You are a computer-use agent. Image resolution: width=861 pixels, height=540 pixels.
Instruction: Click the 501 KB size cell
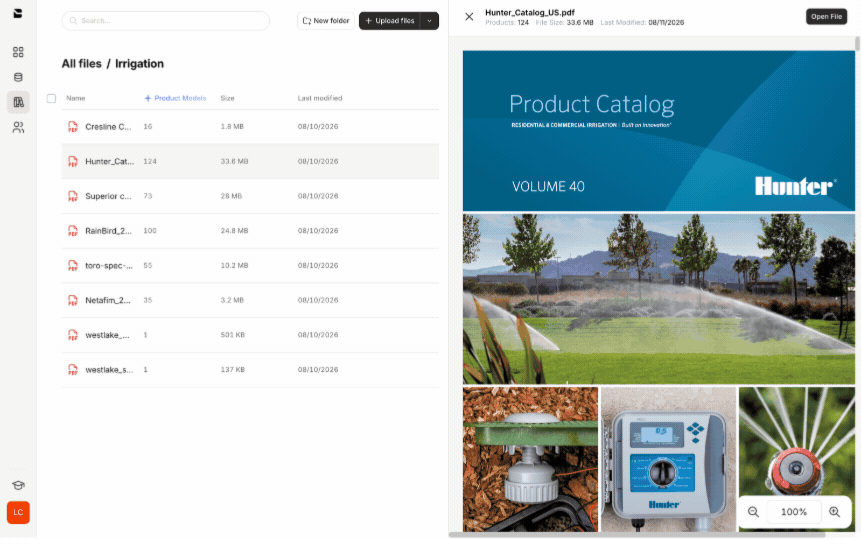click(x=233, y=335)
